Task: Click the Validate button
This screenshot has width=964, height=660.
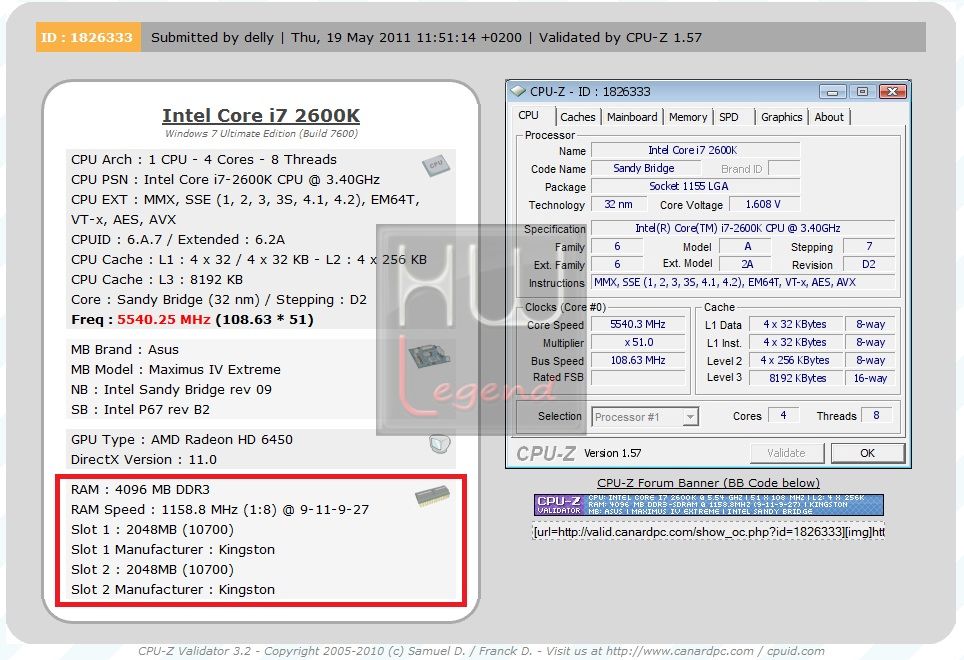Action: (786, 453)
